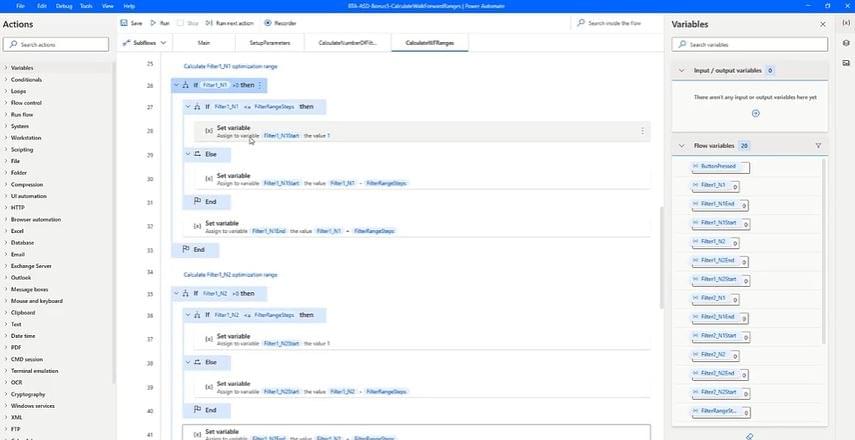This screenshot has height=440, width=855.
Task: Close the Variables panel
Action: pyautogui.click(x=822, y=24)
